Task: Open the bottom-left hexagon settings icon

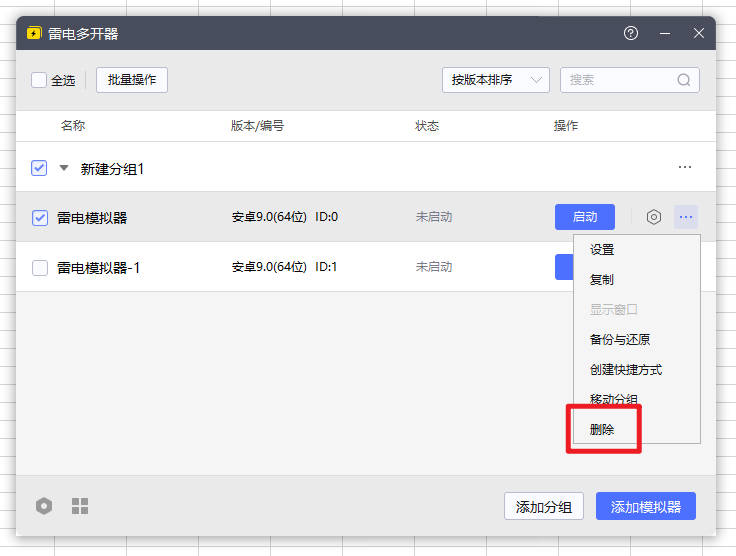Action: pos(44,506)
